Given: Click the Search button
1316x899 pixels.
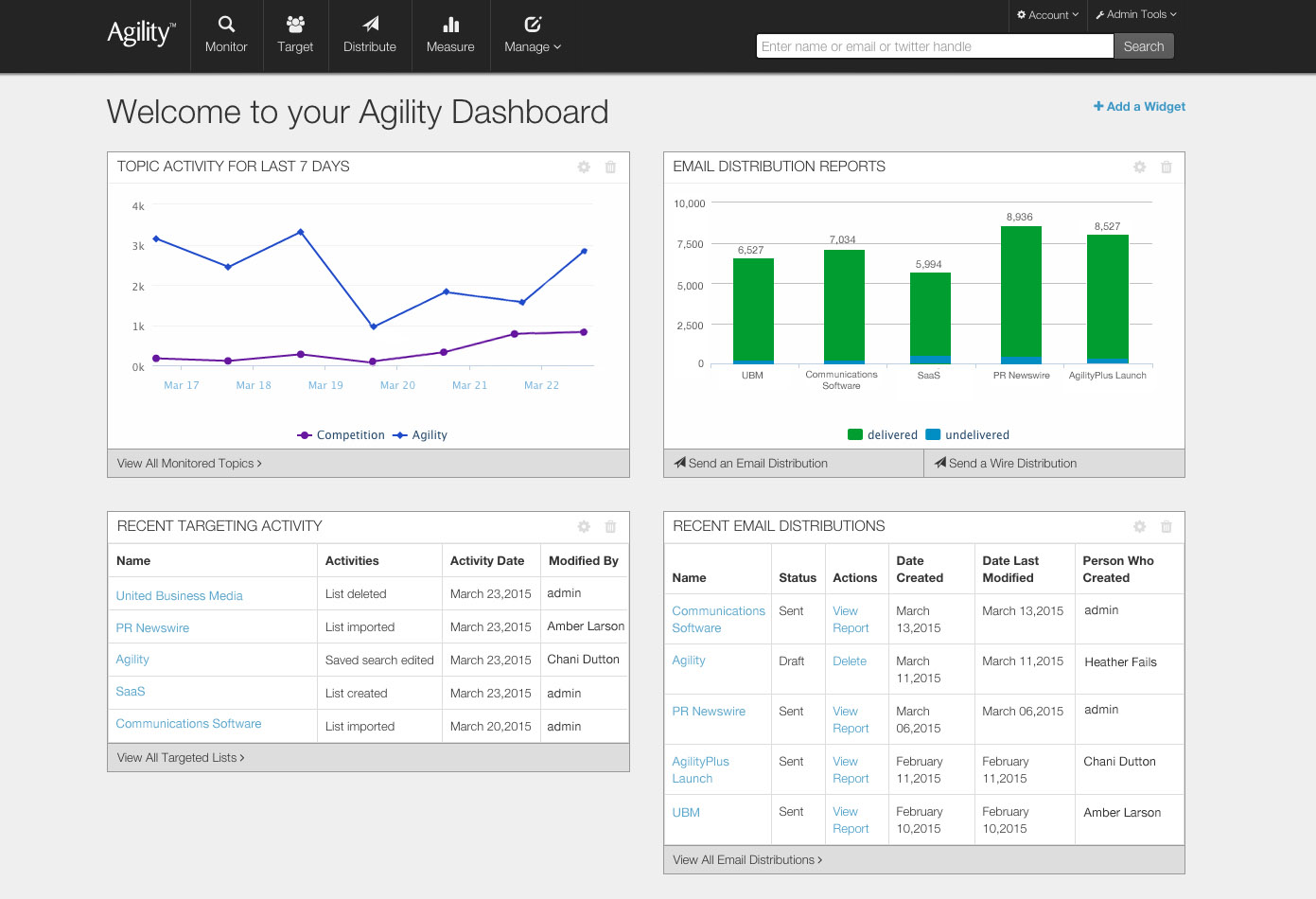Looking at the screenshot, I should (x=1143, y=46).
